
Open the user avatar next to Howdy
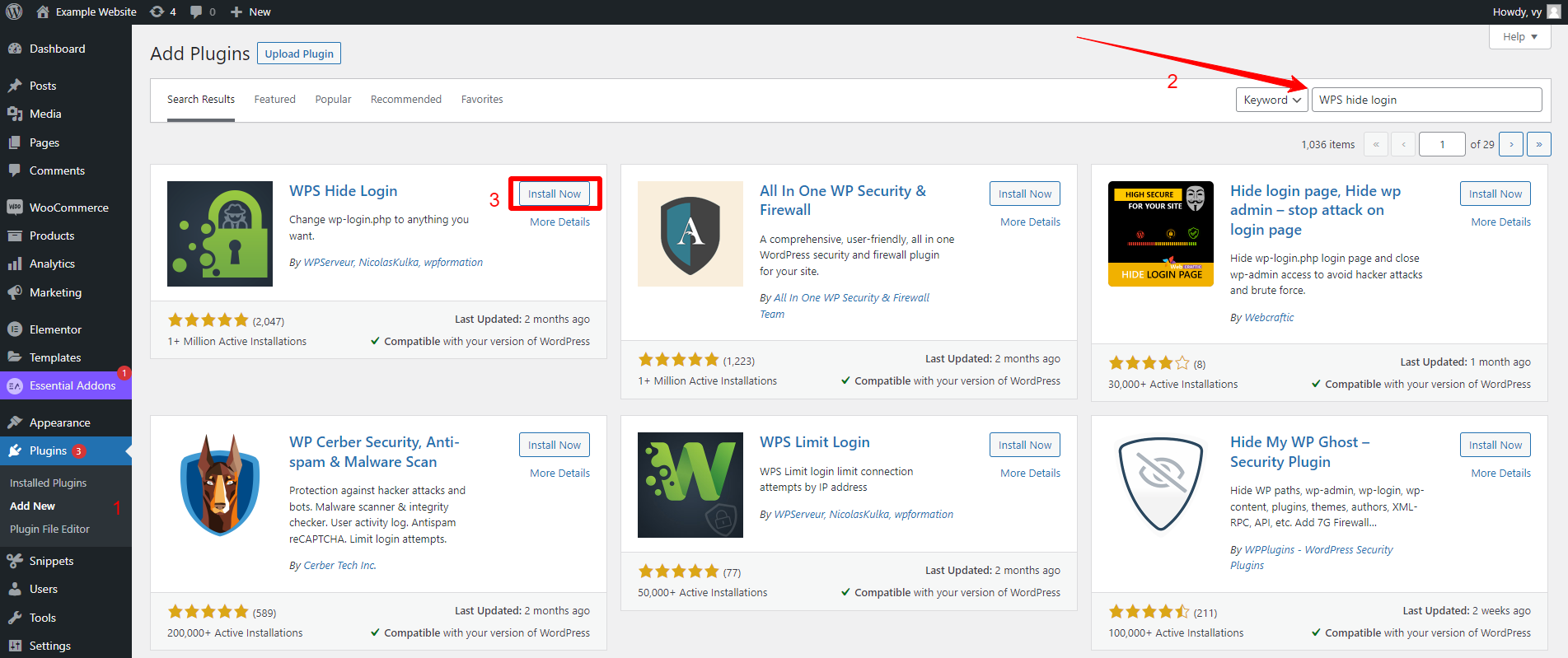(x=1553, y=12)
